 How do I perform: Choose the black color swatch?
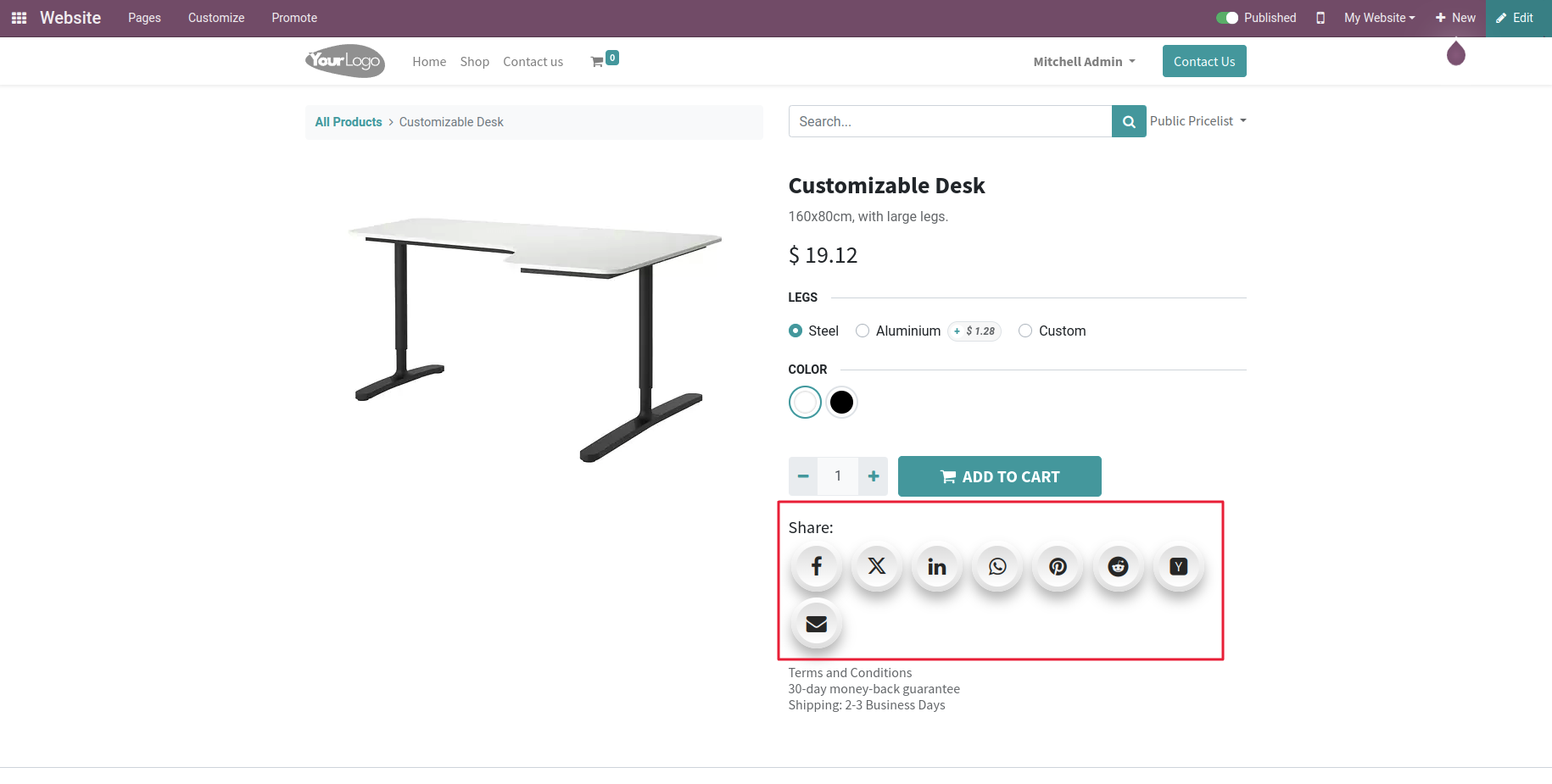click(841, 402)
